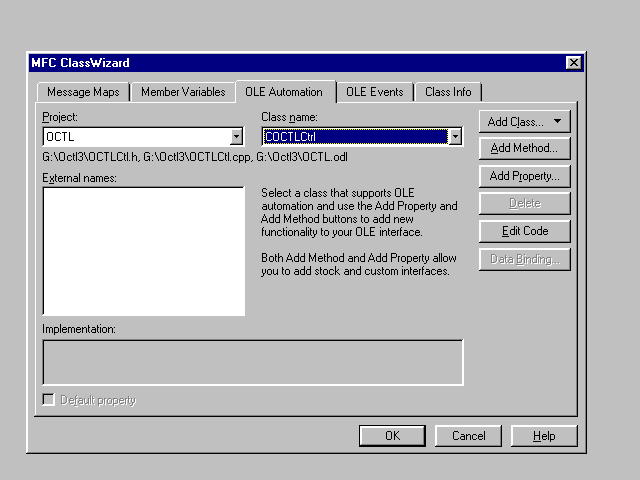Click the greyed-out Delete button

[x=524, y=203]
